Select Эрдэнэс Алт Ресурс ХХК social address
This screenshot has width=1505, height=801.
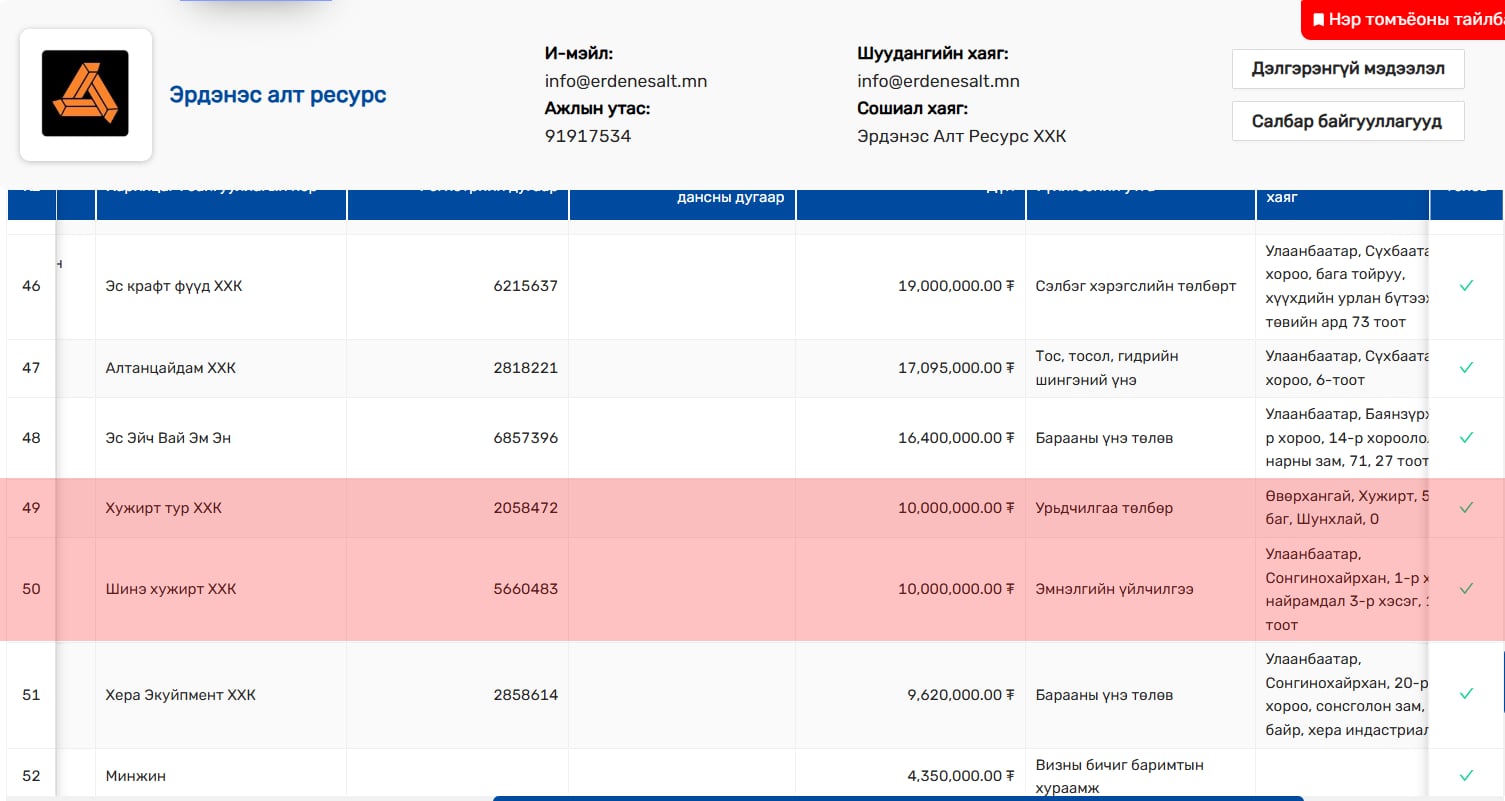[962, 136]
